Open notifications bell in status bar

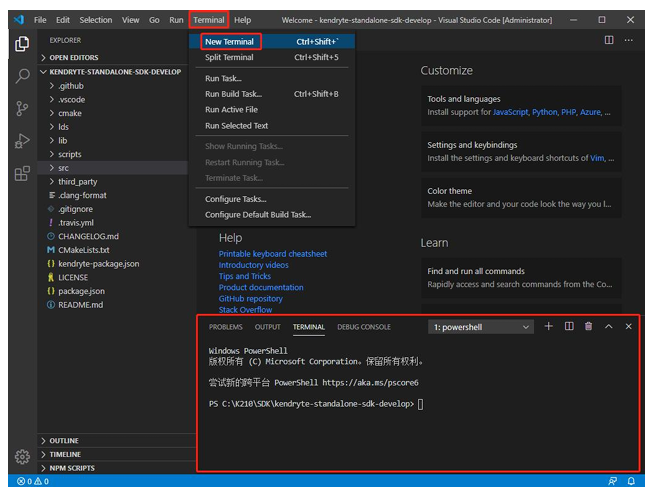pos(631,481)
